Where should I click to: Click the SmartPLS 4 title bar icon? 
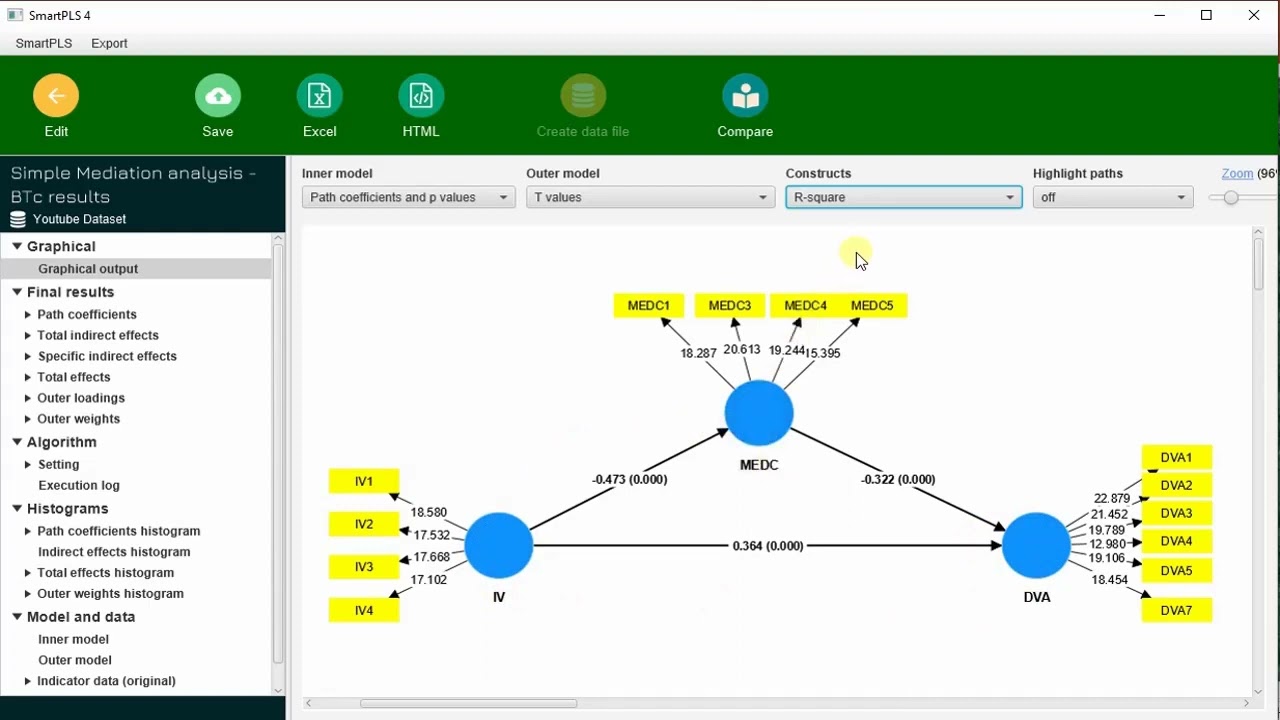coord(15,15)
